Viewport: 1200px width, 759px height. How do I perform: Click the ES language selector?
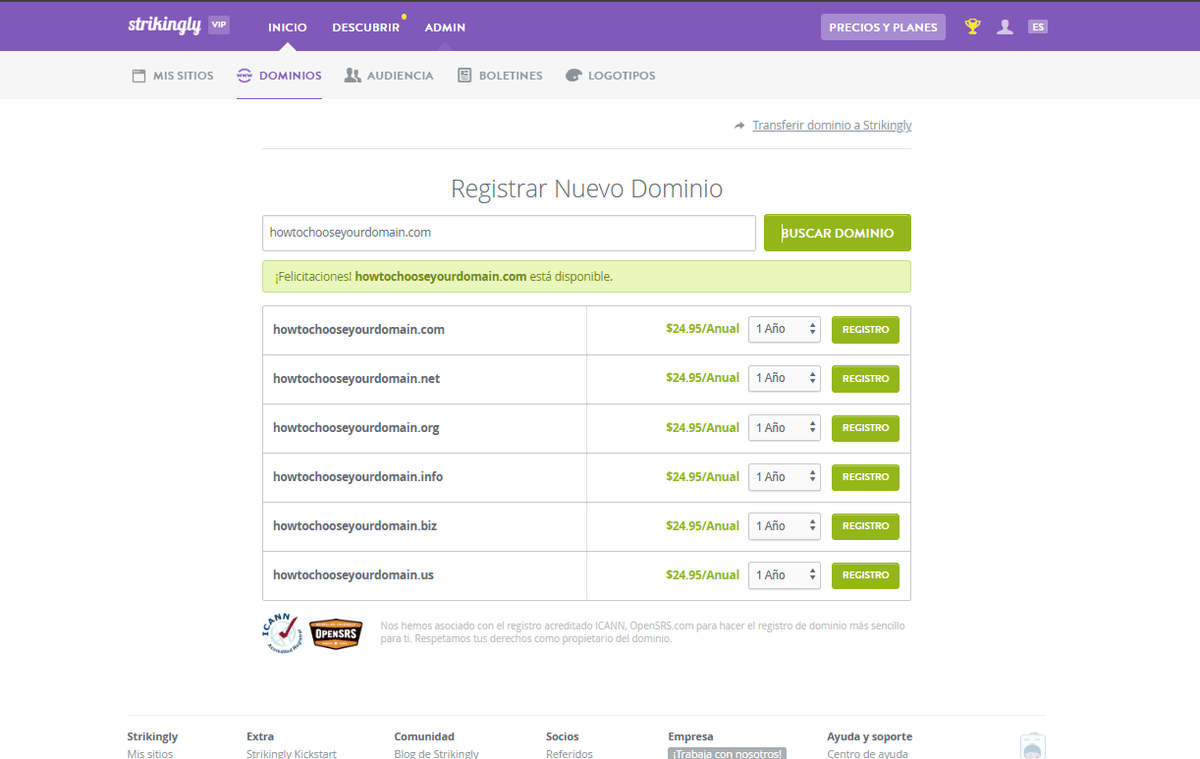tap(1038, 27)
